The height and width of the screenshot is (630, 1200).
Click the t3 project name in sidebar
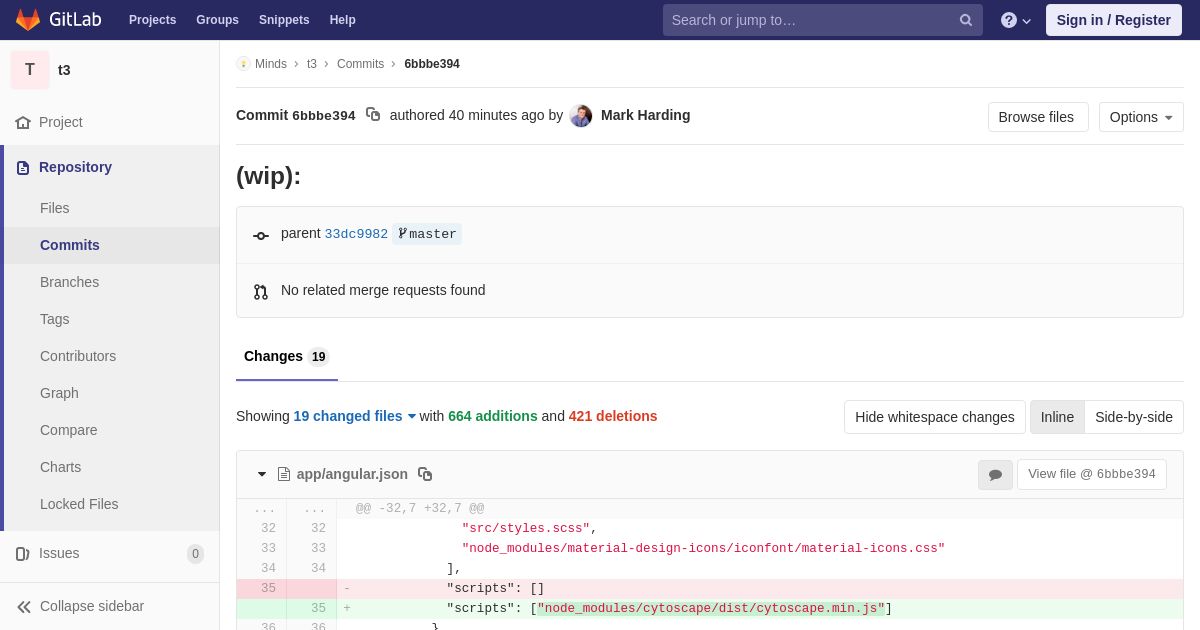click(x=64, y=70)
